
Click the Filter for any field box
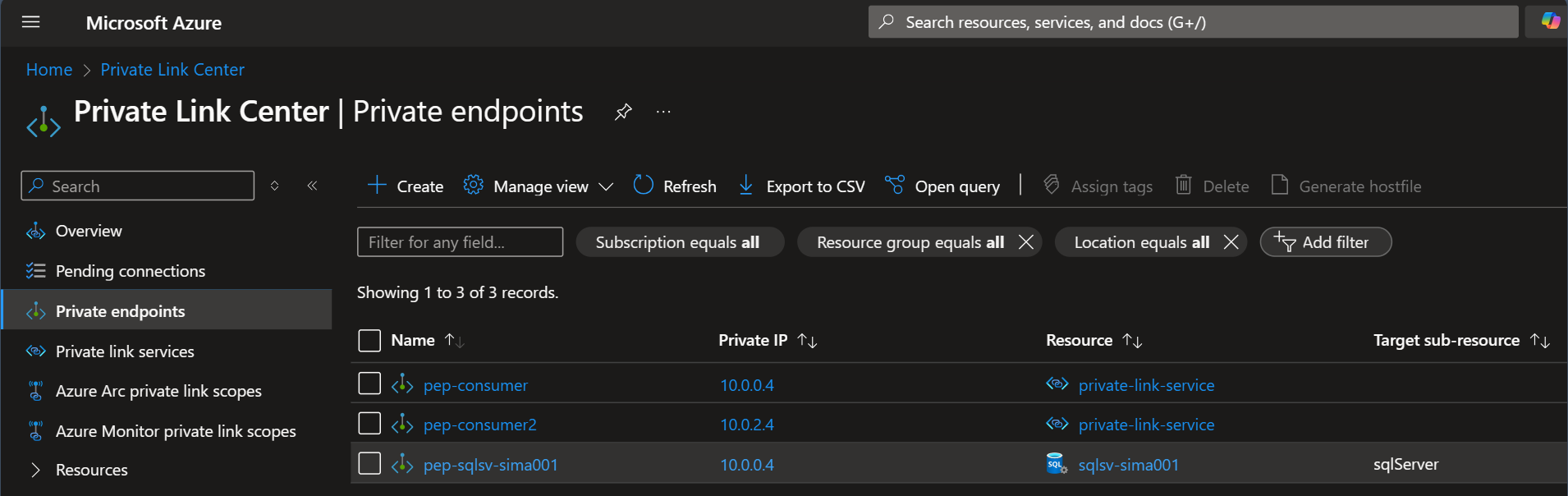click(460, 242)
